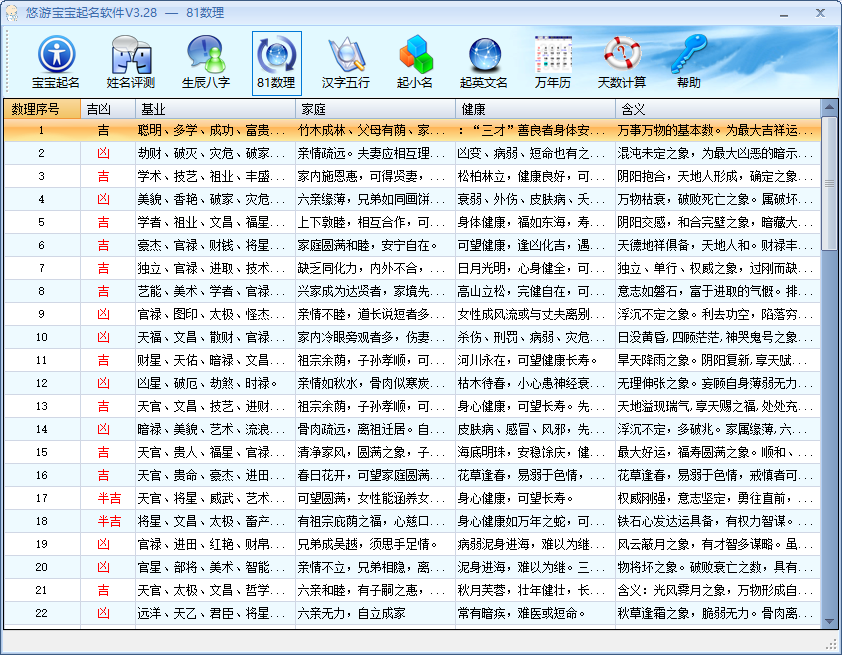Click 身心健康，可望长寿 cell in row 17
This screenshot has width=842, height=655.
535,498
